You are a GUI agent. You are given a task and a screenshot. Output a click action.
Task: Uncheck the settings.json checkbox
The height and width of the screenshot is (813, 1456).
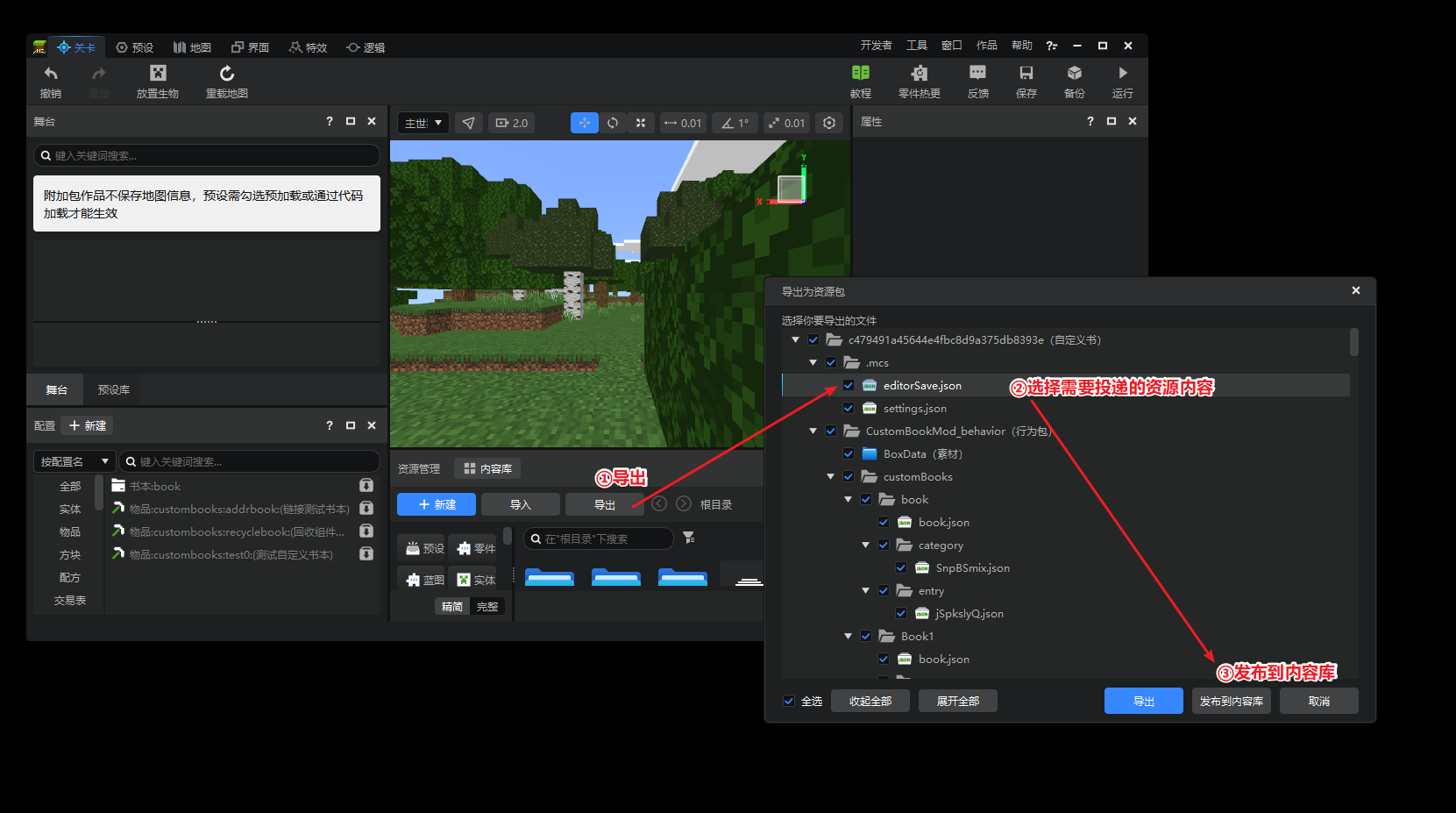849,408
